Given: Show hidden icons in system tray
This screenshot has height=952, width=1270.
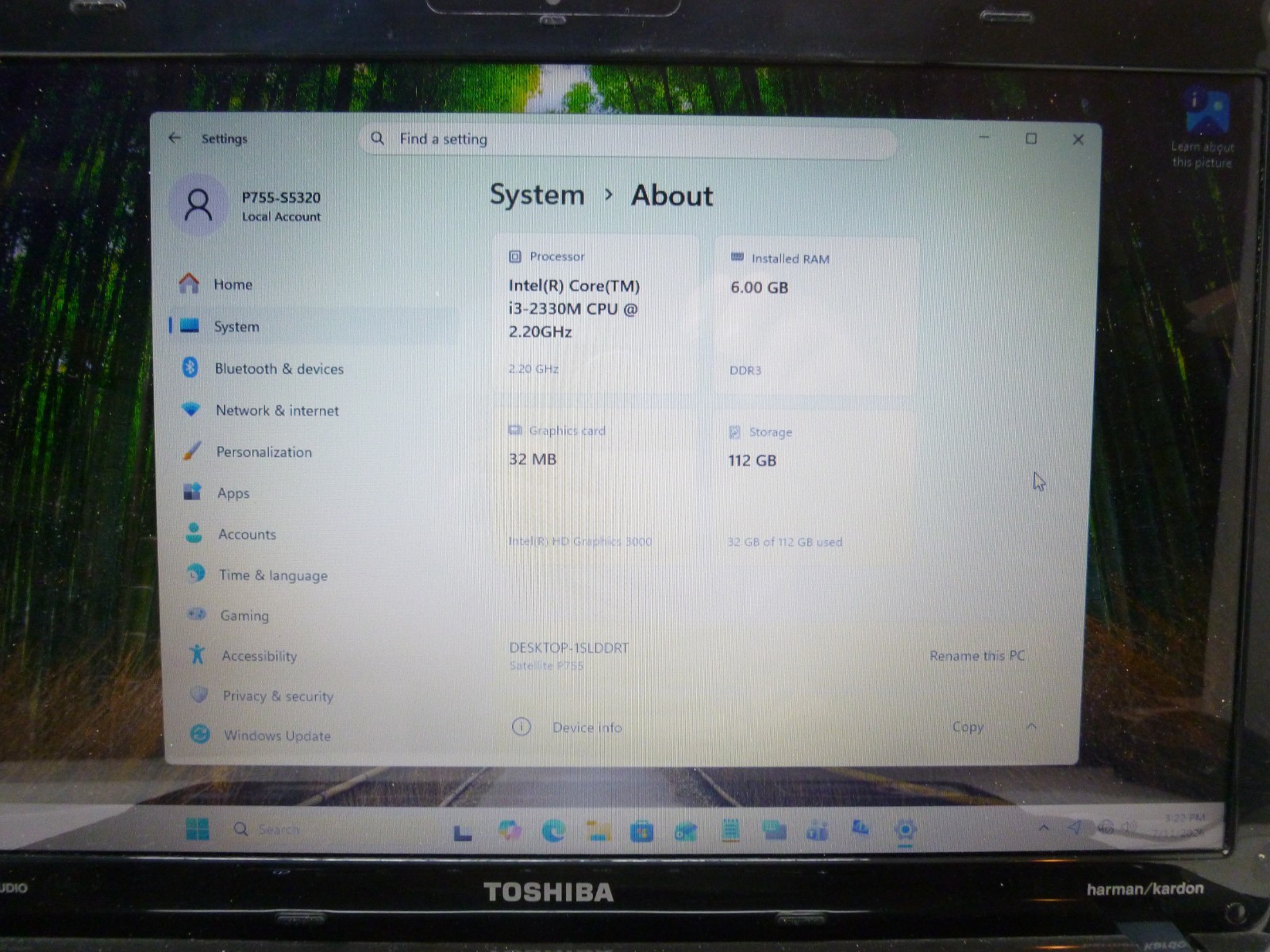Looking at the screenshot, I should click(x=1044, y=827).
